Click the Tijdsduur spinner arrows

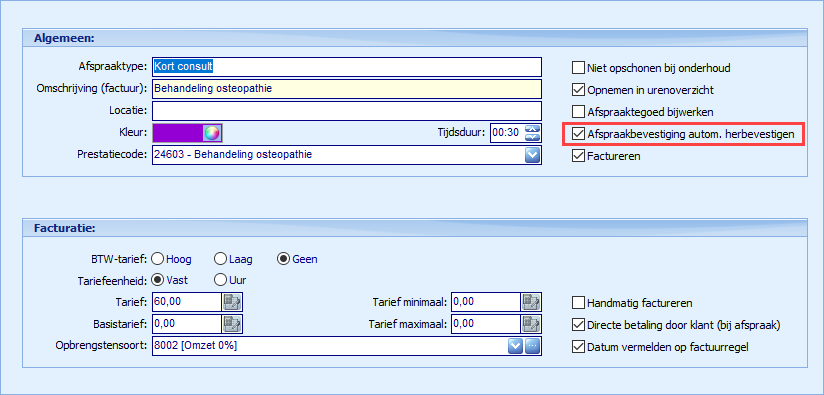(x=533, y=133)
